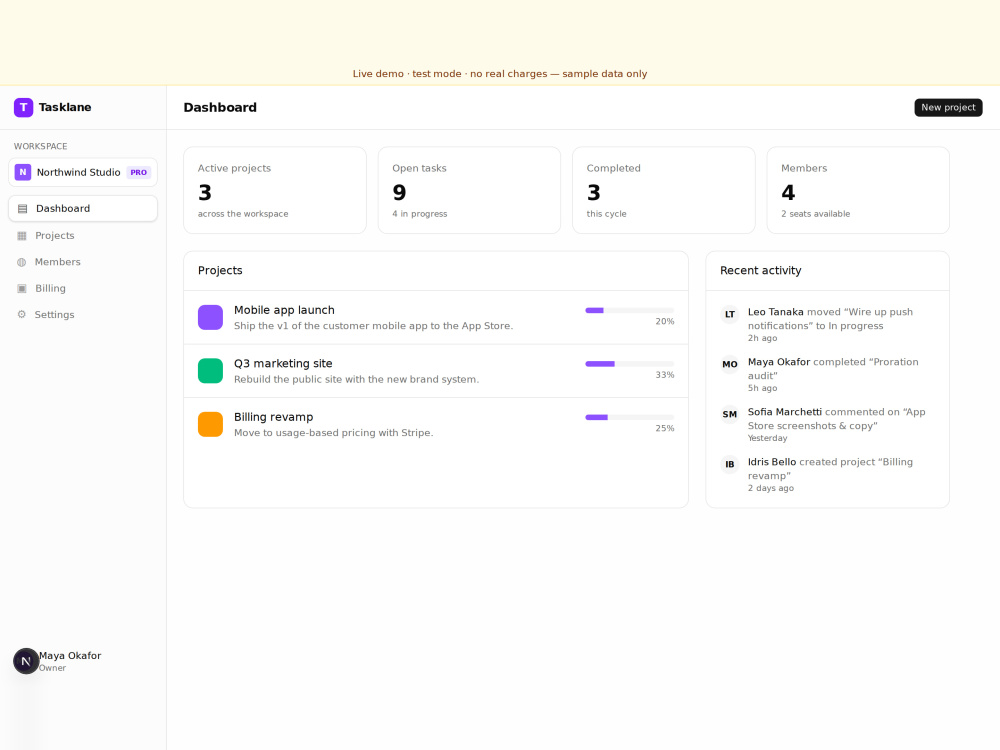
Task: Go to Members in the sidebar
Action: click(83, 262)
